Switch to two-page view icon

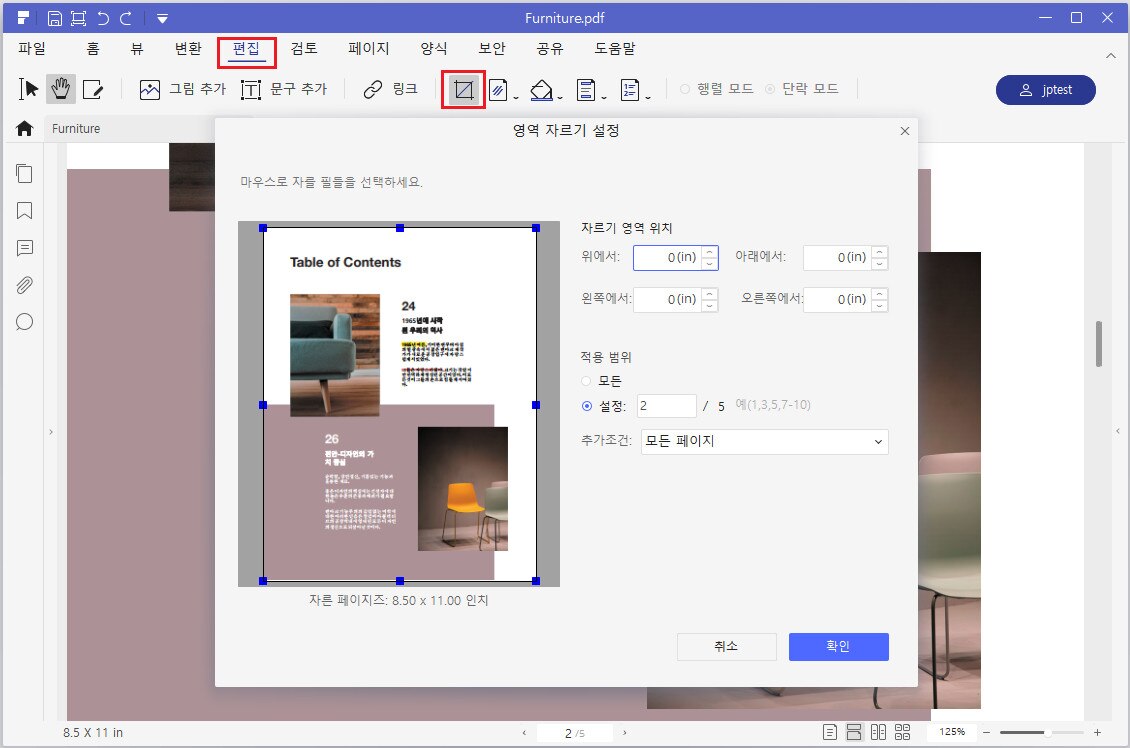click(878, 732)
